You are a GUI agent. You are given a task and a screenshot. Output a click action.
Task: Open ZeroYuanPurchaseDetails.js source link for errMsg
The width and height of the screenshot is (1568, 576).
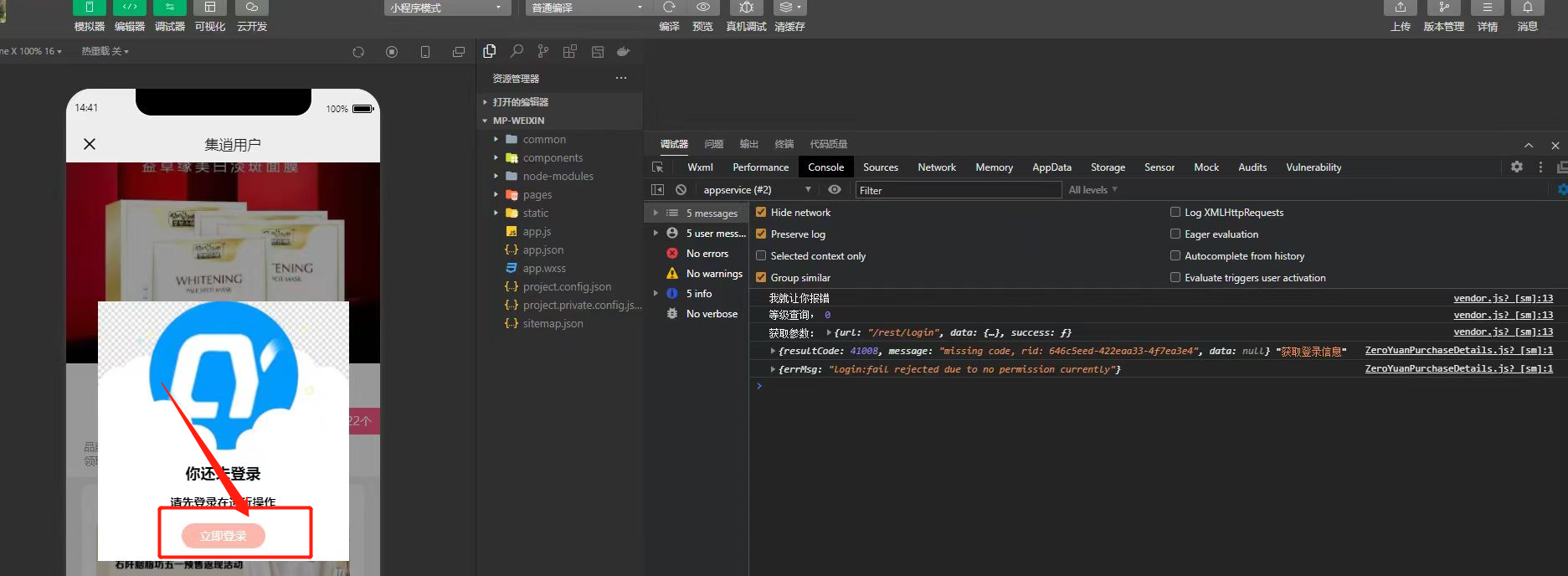[1458, 369]
